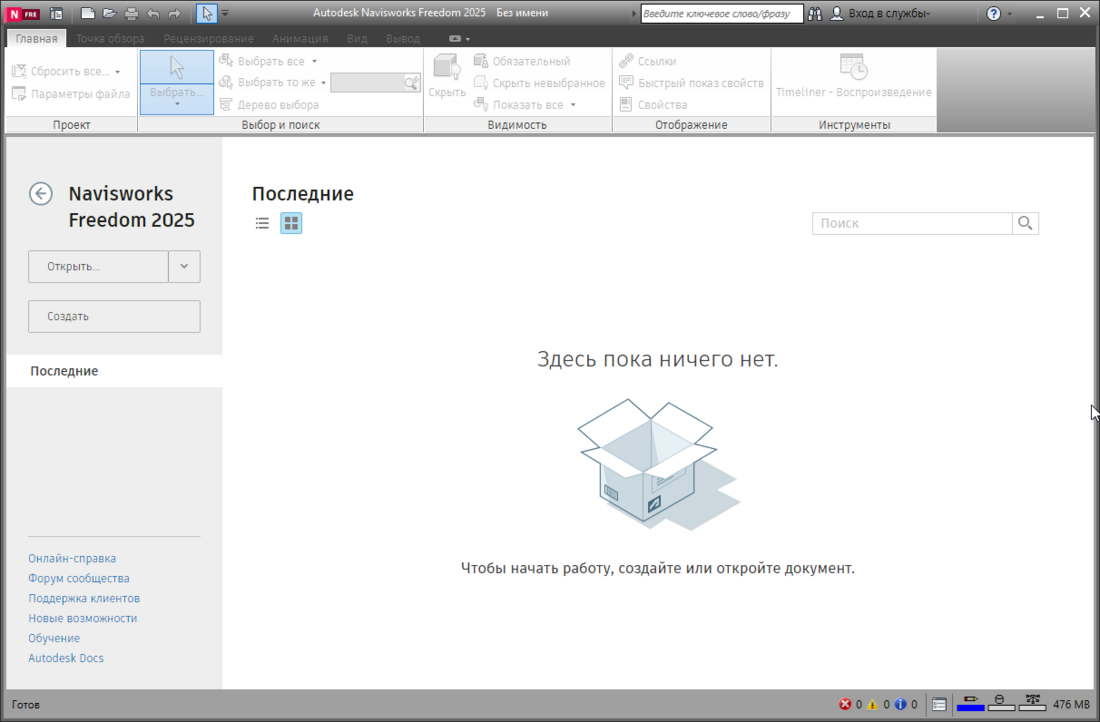Viewport: 1100px width, 722px height.
Task: Click the Print icon in quick access toolbar
Action: pos(131,13)
